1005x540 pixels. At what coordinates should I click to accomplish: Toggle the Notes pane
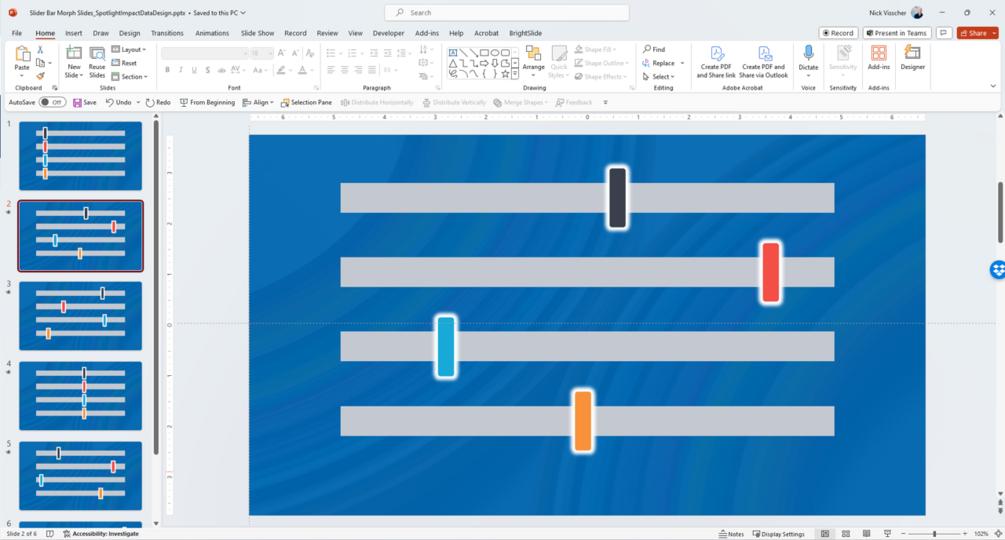731,534
